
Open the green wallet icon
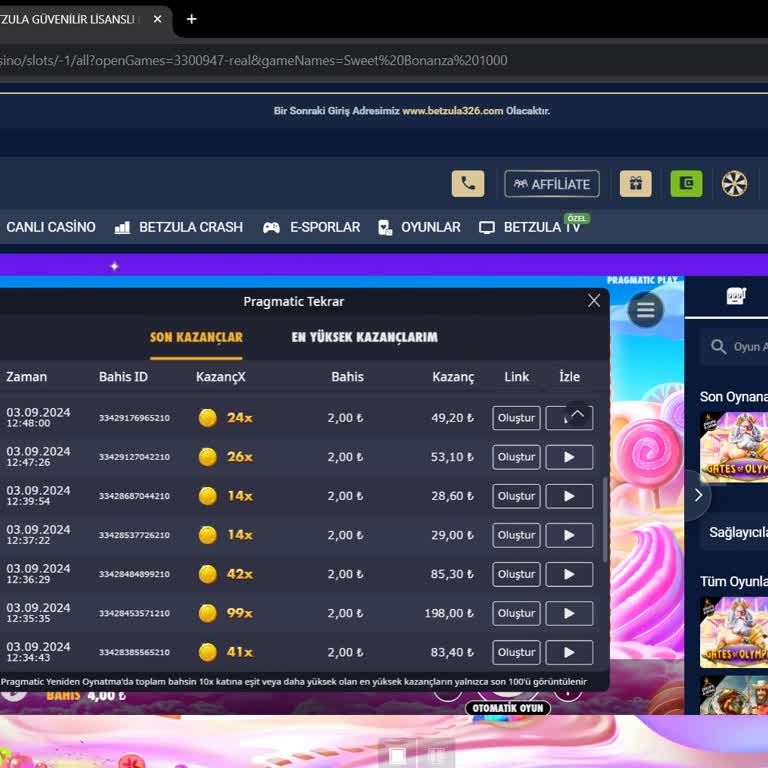(686, 184)
